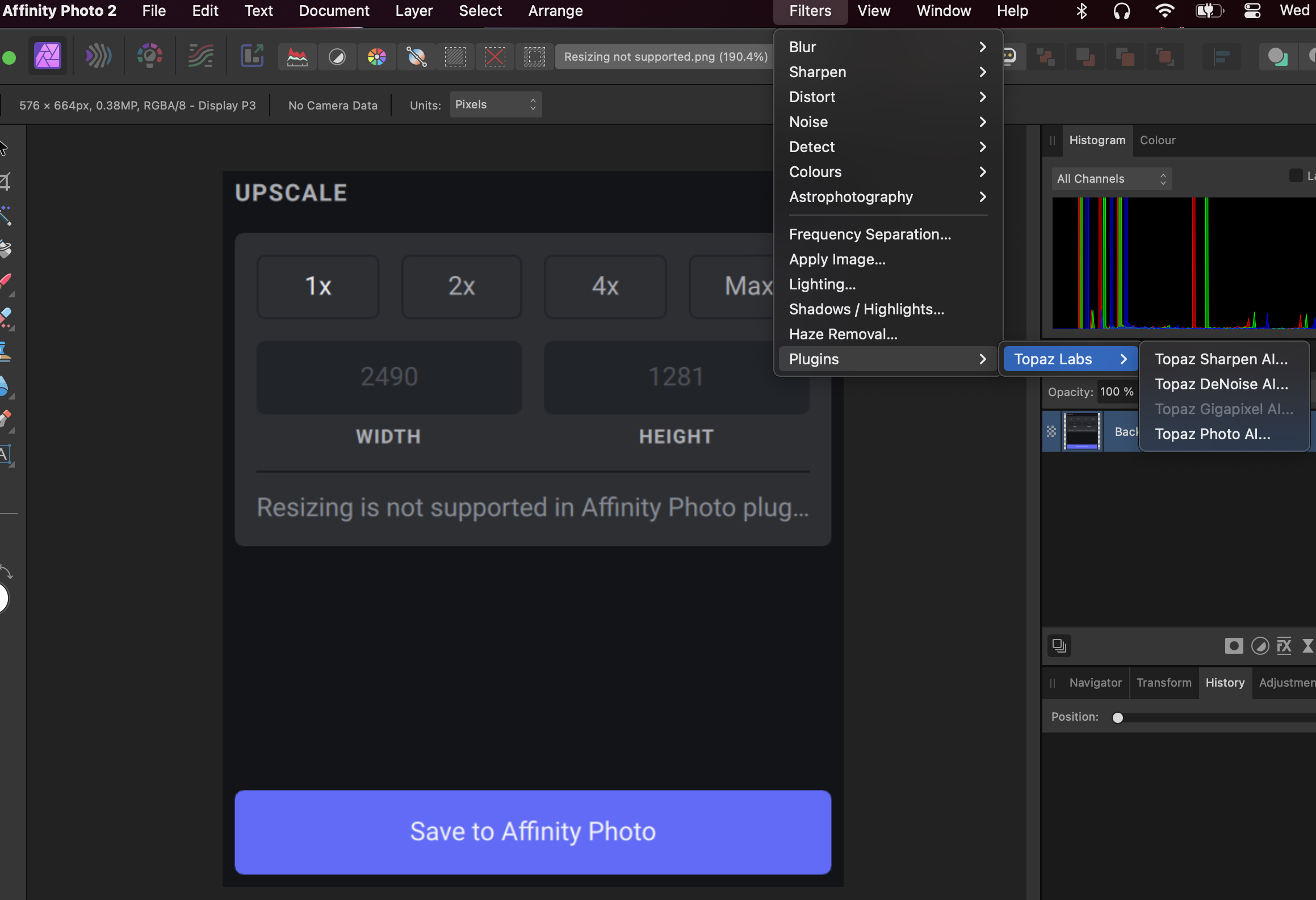Screen dimensions: 1316x900
Task: Click the battery status icon
Action: 1209,11
